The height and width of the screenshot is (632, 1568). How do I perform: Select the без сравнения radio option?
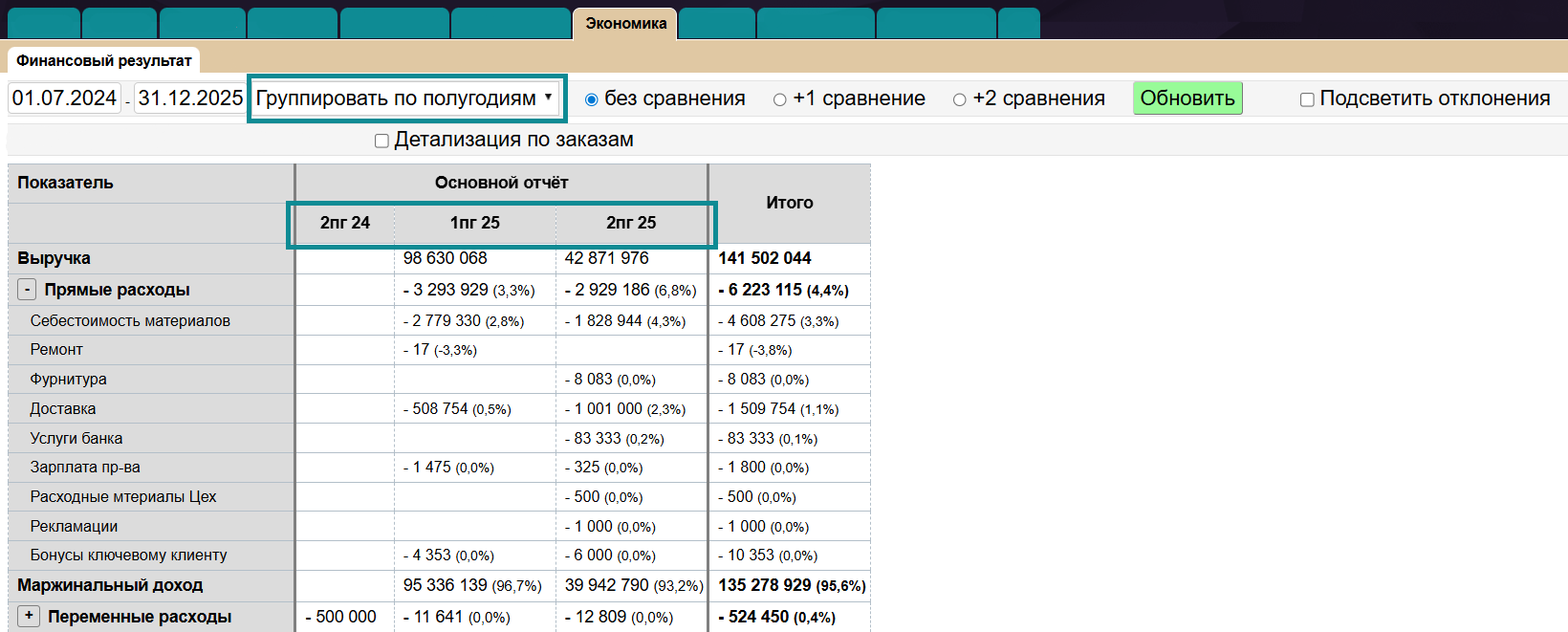592,99
